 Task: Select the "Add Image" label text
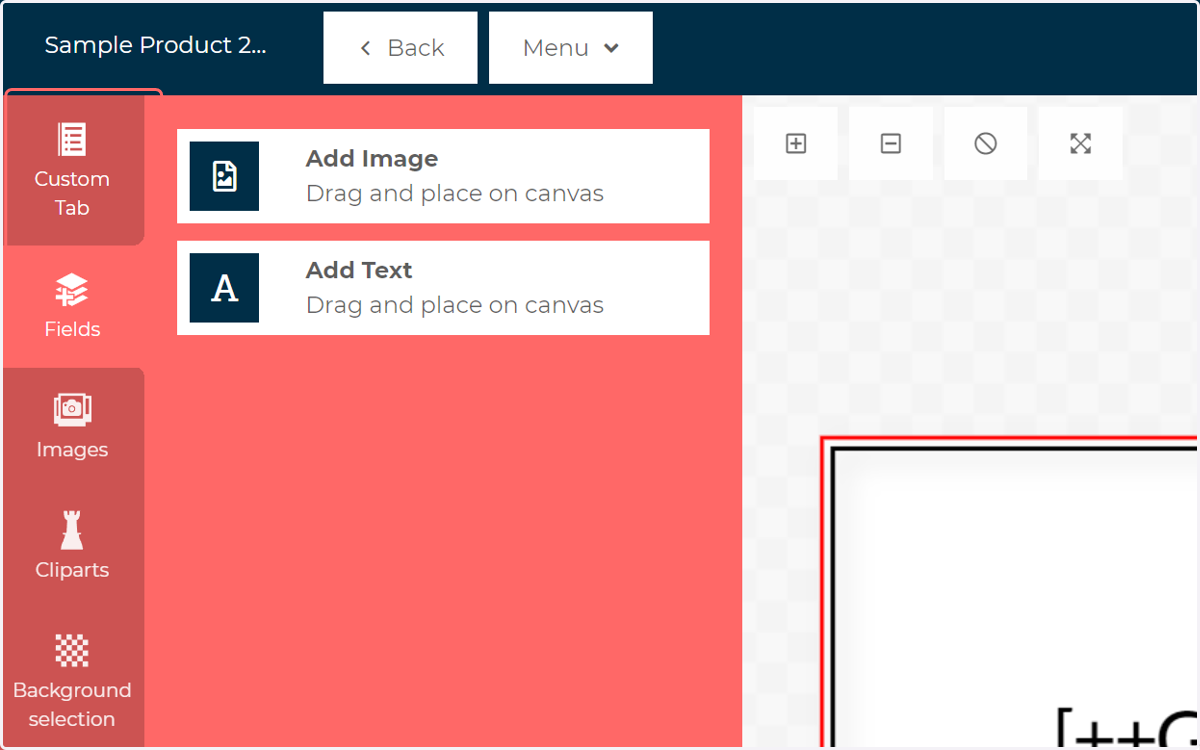tap(372, 159)
